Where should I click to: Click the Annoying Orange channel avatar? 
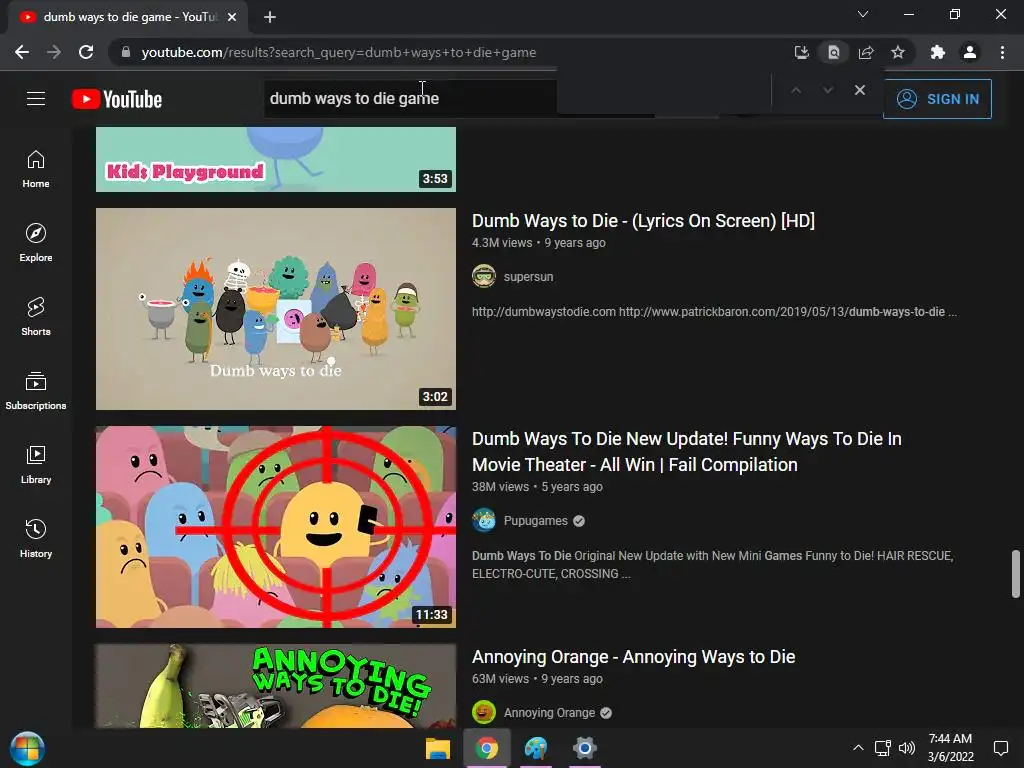pos(484,712)
